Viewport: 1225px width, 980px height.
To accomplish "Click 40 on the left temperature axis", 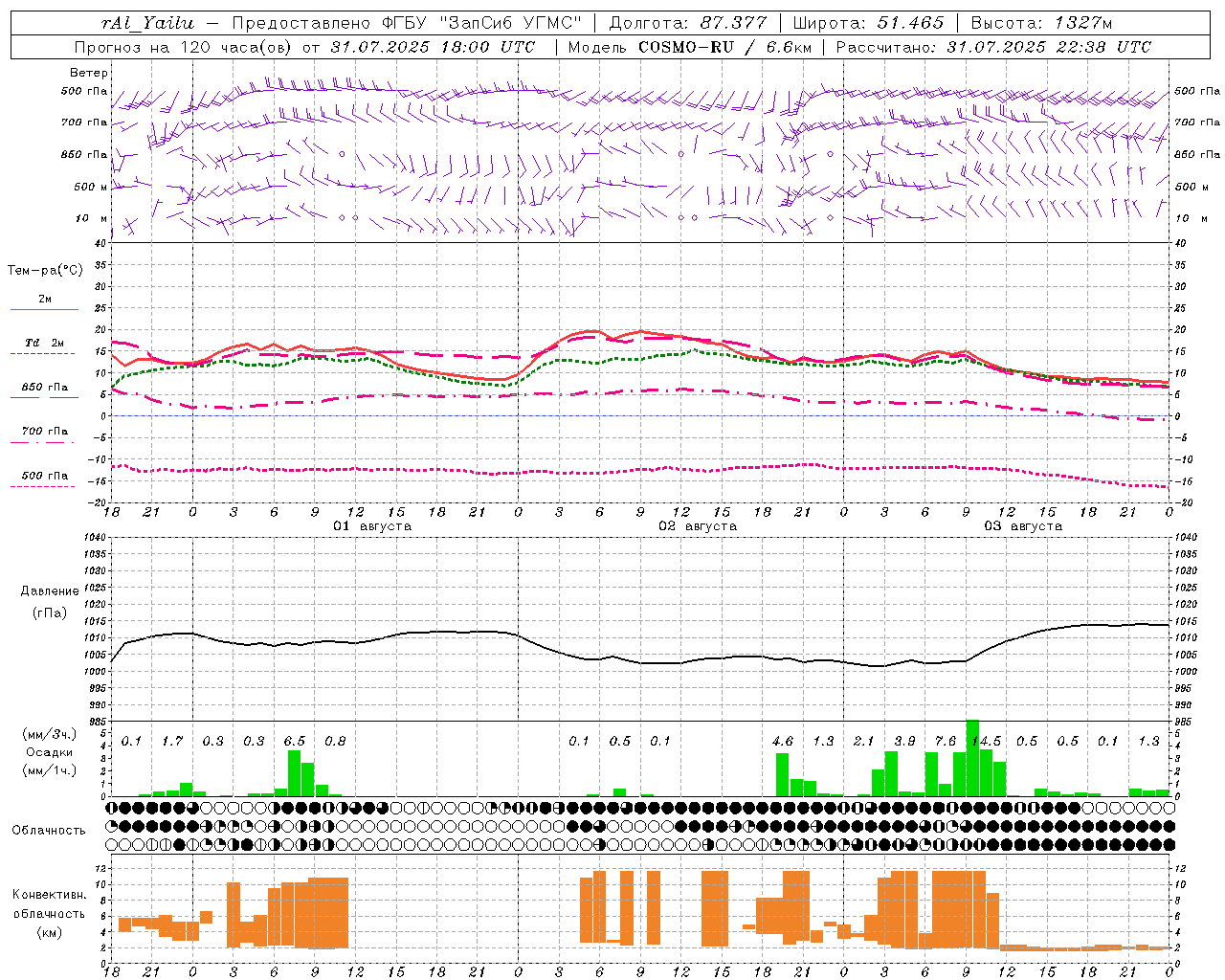I will (101, 243).
